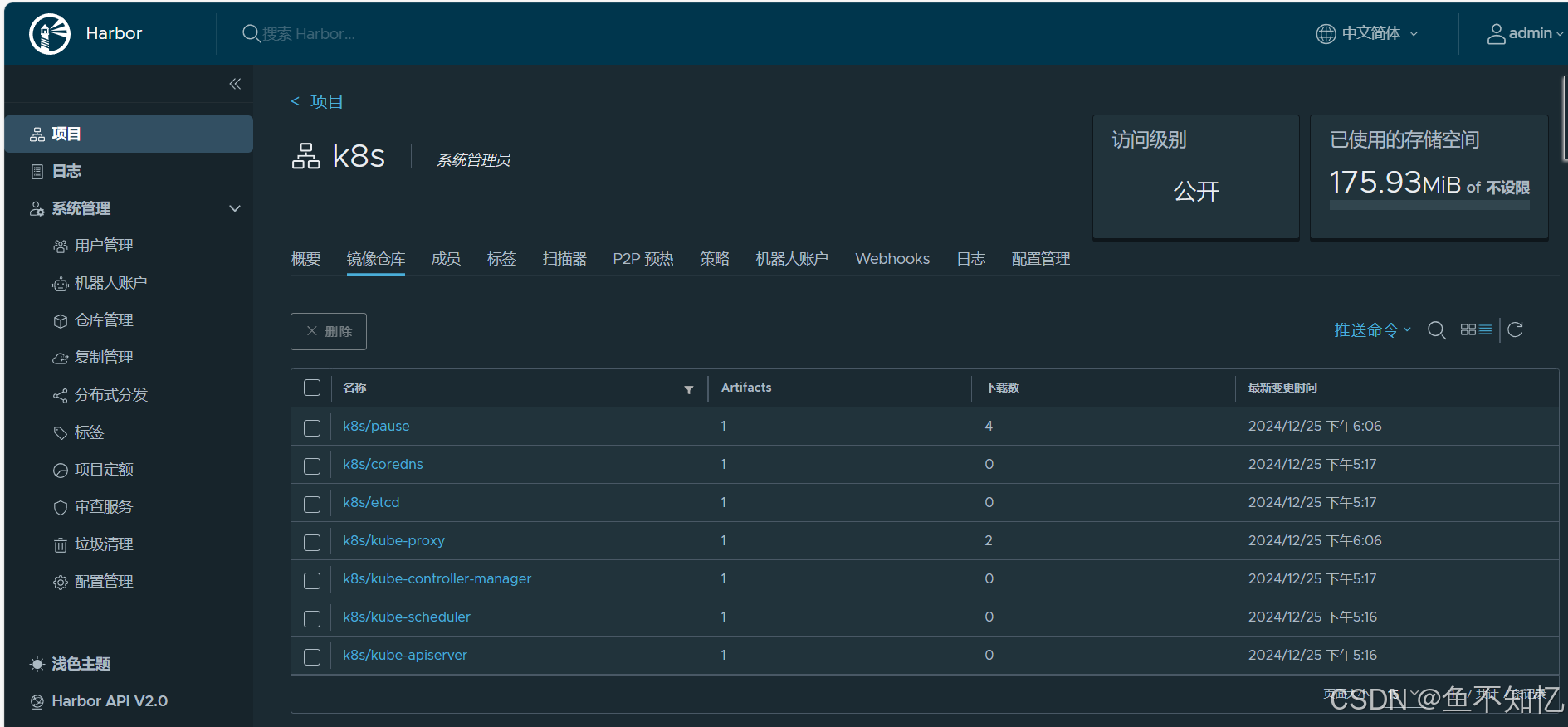Open the project 日志 tab
Image resolution: width=1568 pixels, height=727 pixels.
pos(970,259)
